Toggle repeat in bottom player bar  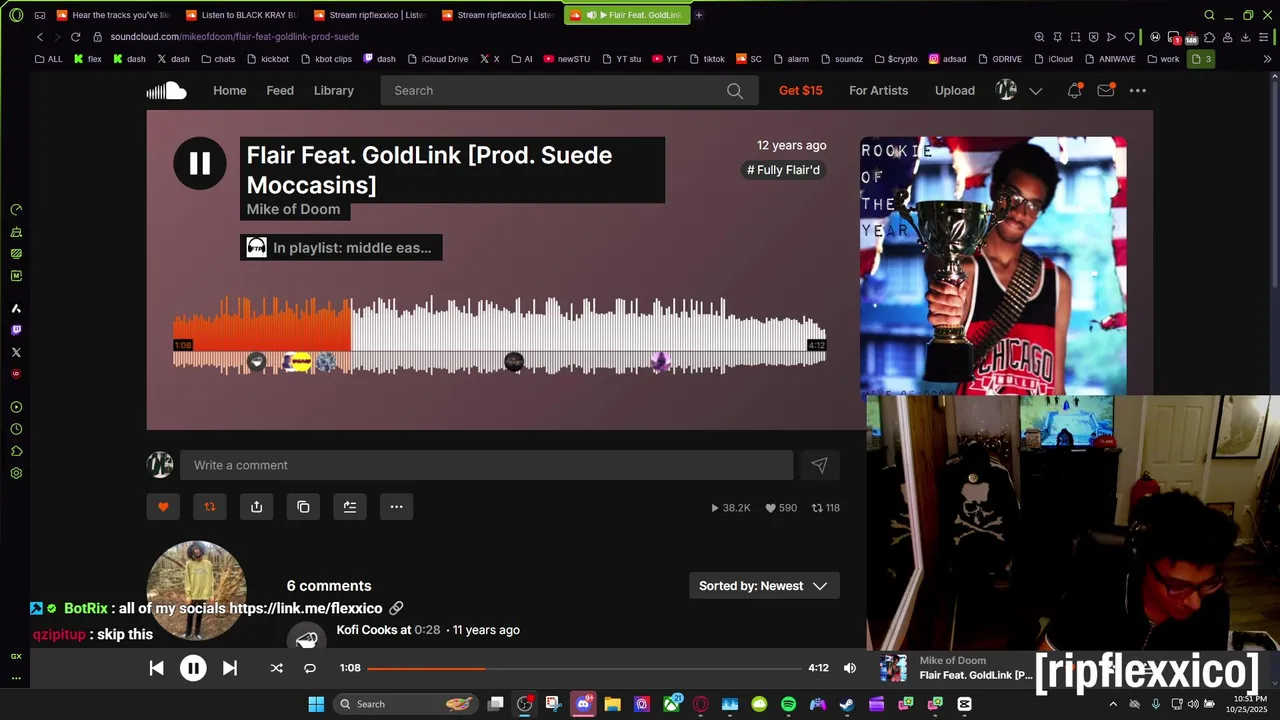(x=310, y=668)
